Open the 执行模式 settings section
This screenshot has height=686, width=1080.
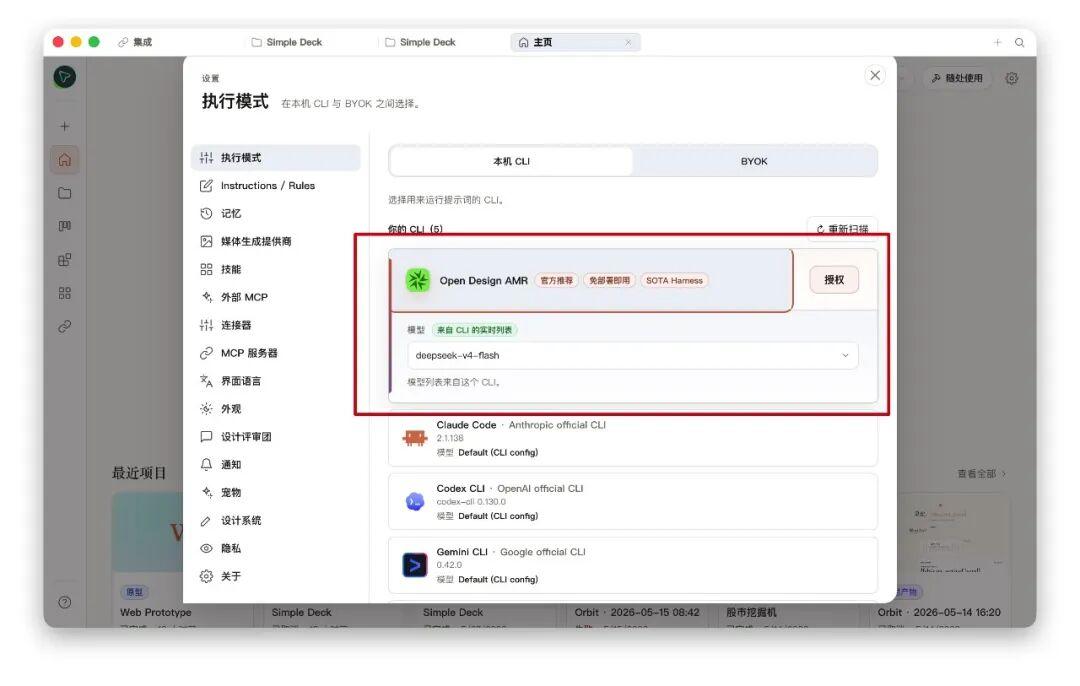click(276, 158)
